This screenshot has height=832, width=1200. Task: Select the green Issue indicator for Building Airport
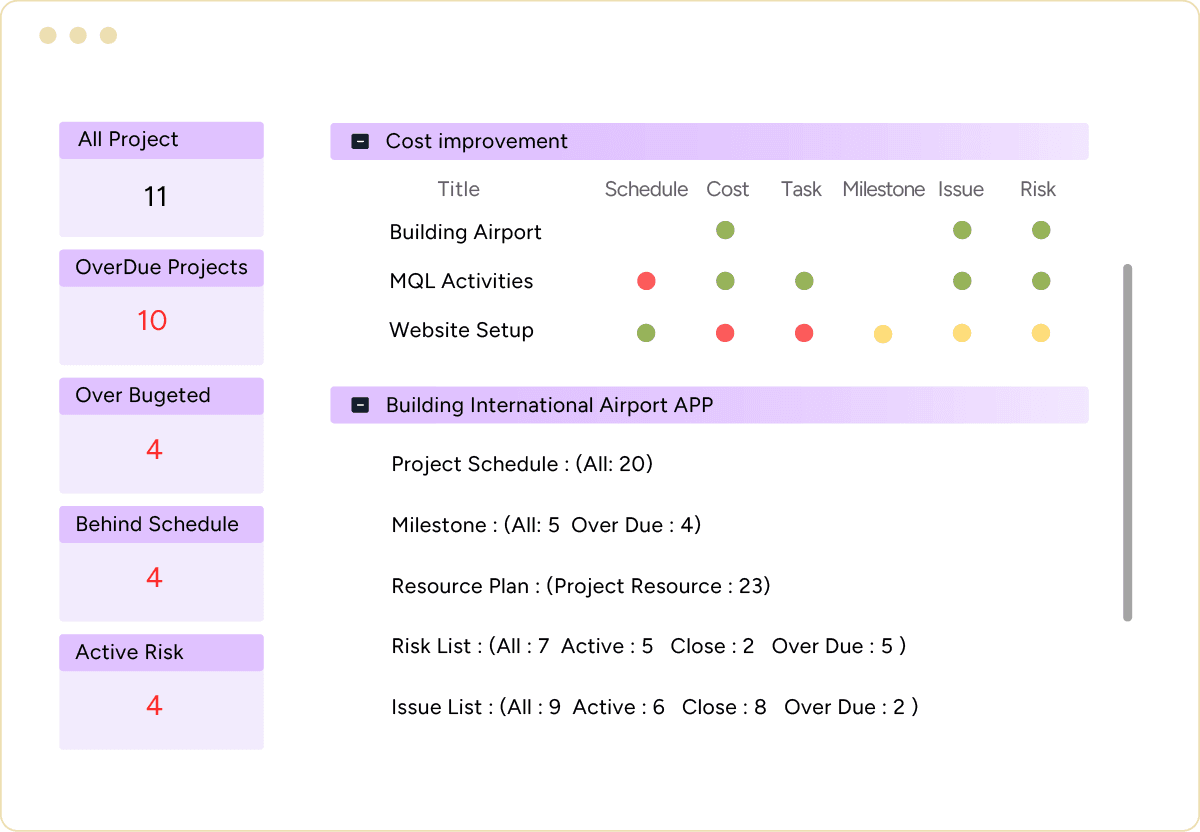(962, 230)
